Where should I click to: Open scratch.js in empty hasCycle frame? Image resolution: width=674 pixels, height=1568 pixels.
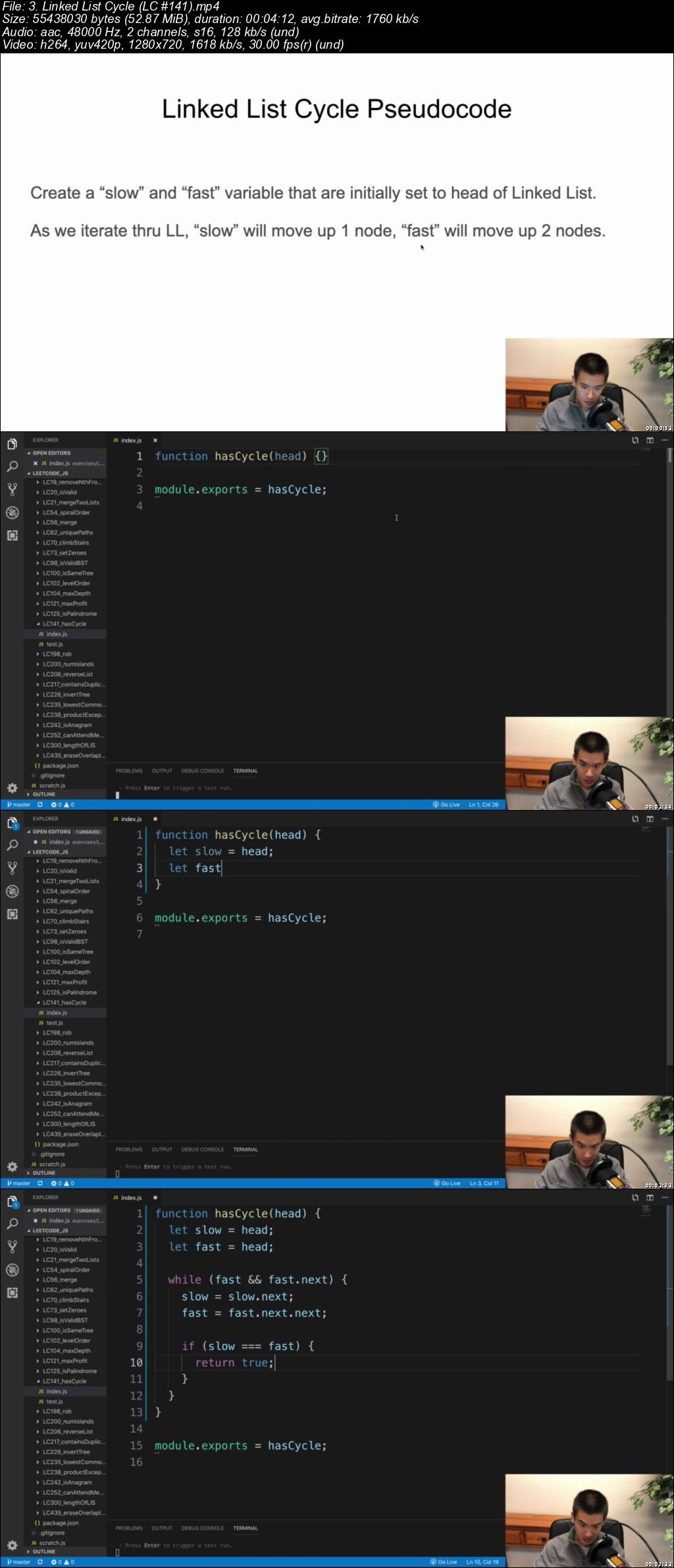[x=66, y=786]
